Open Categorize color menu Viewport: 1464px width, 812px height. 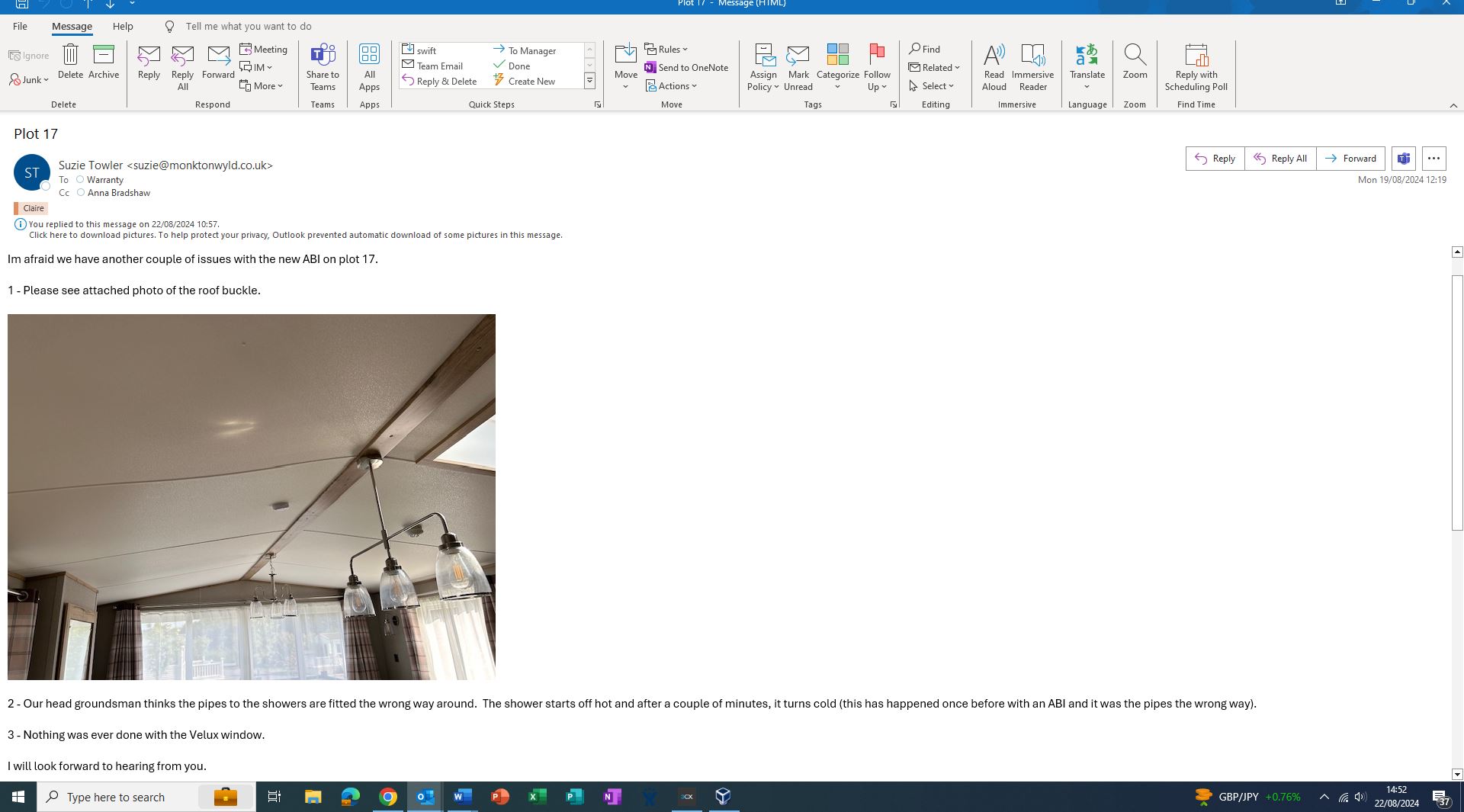point(837,67)
